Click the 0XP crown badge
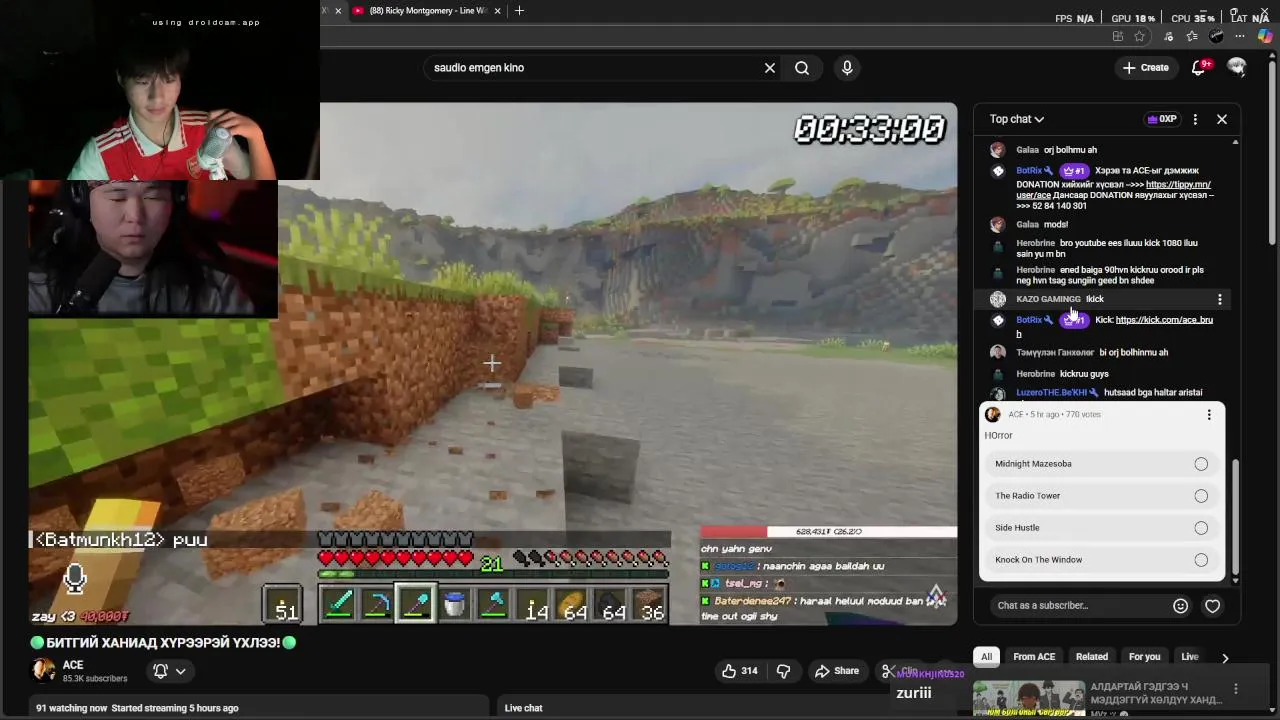 tap(1161, 119)
